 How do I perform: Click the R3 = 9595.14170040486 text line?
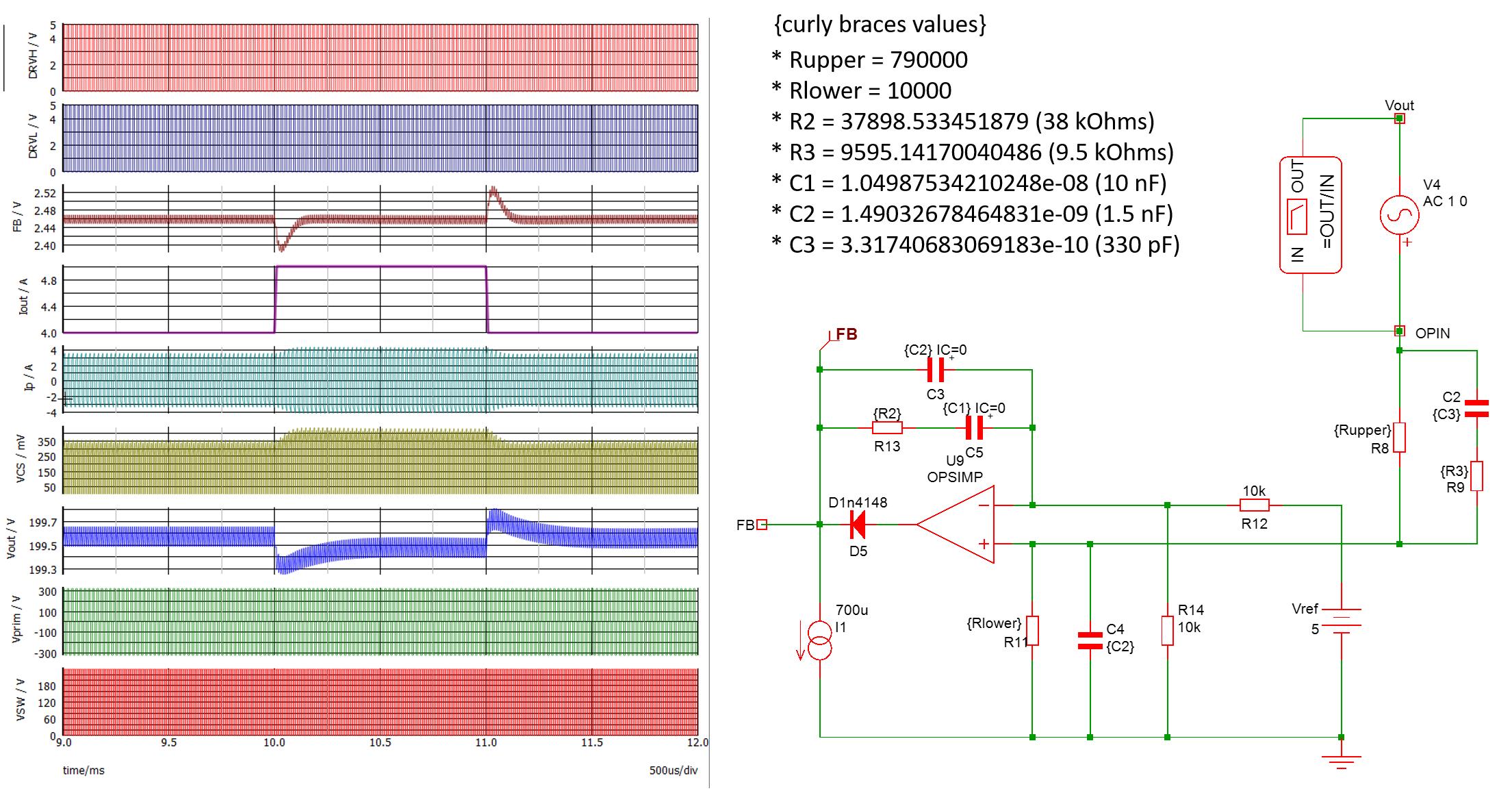coord(972,153)
